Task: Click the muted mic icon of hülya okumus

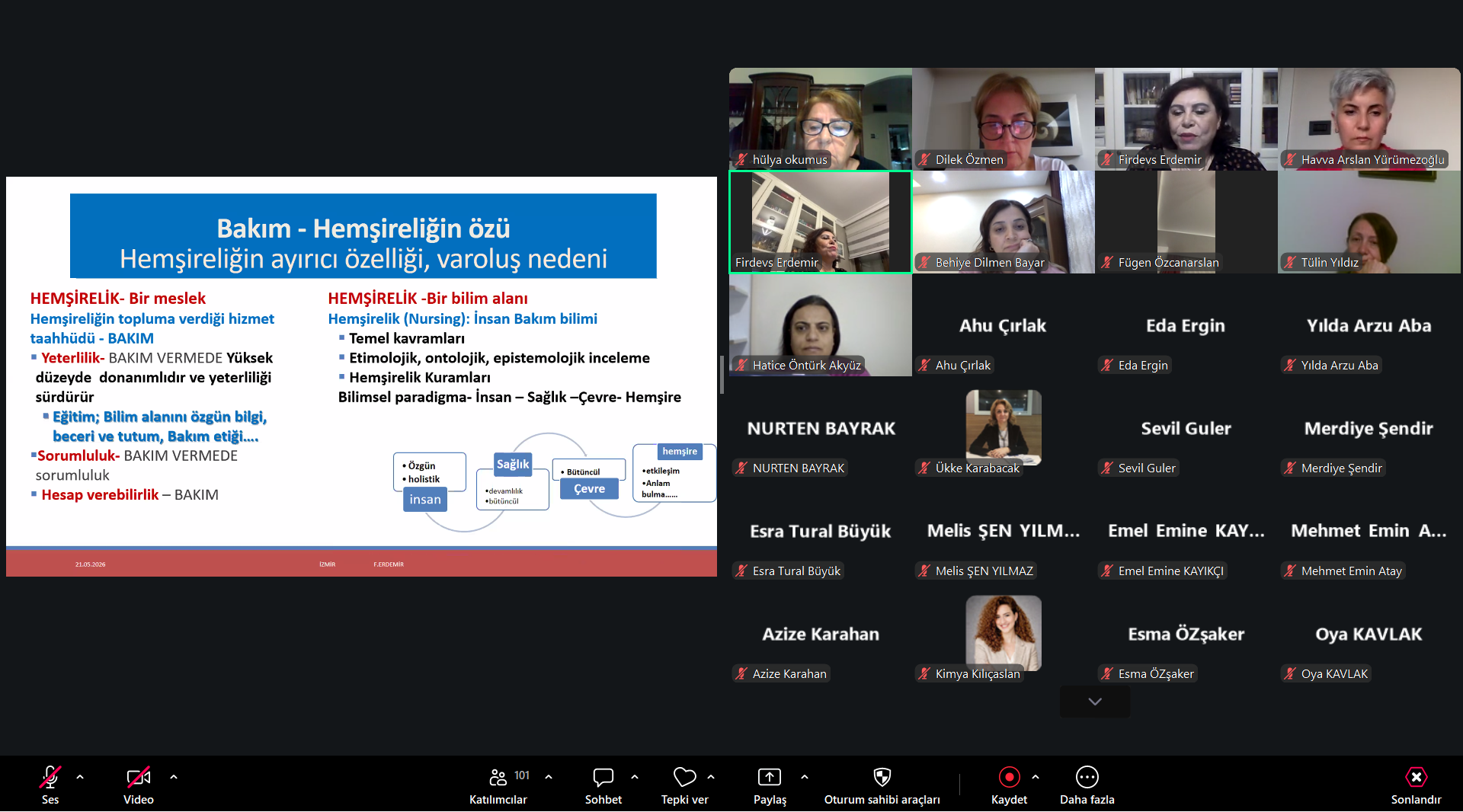Action: (x=741, y=159)
